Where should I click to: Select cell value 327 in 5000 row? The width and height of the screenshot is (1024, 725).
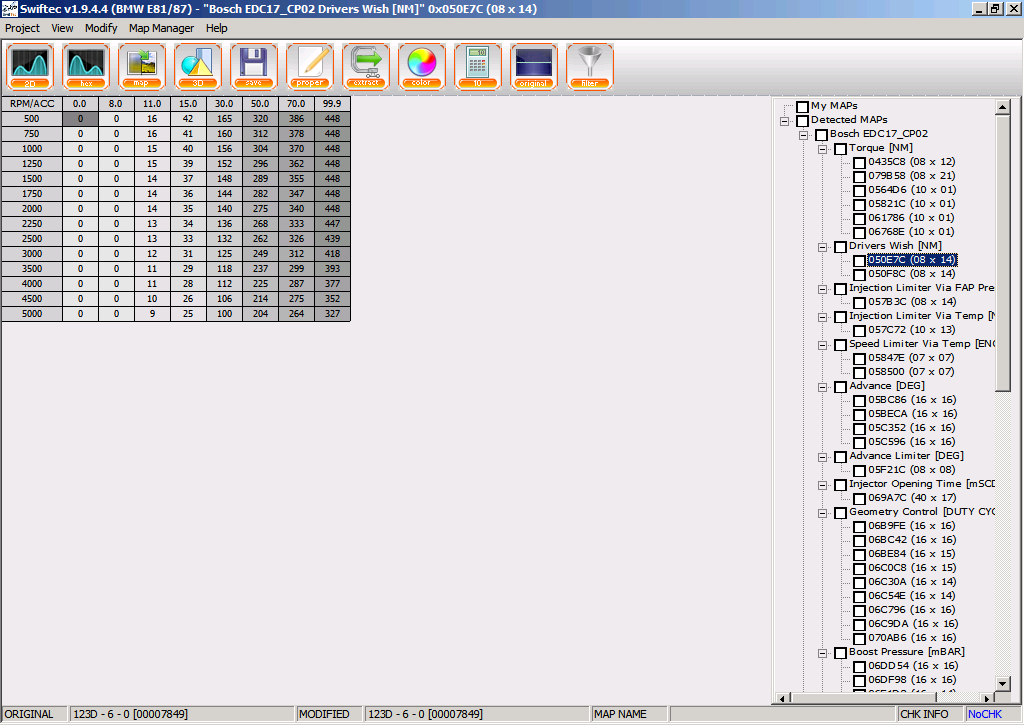pos(332,314)
